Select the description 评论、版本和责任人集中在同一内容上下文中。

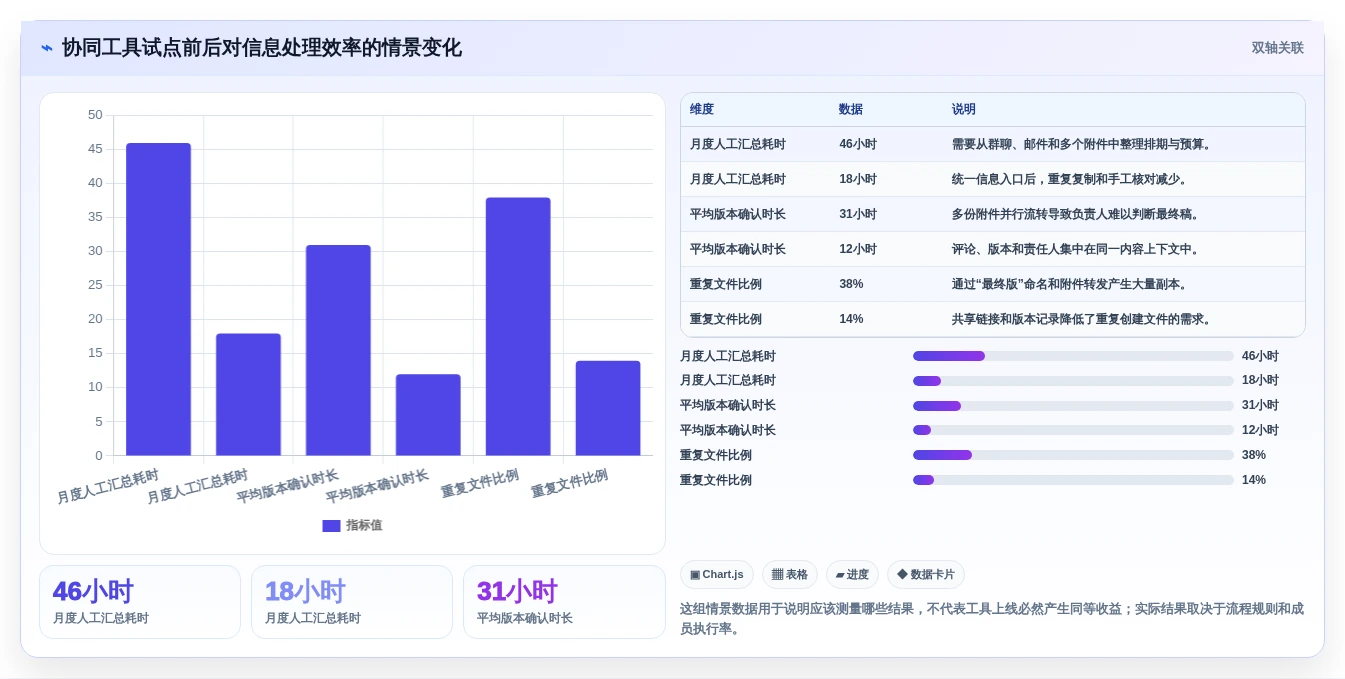coord(1077,249)
